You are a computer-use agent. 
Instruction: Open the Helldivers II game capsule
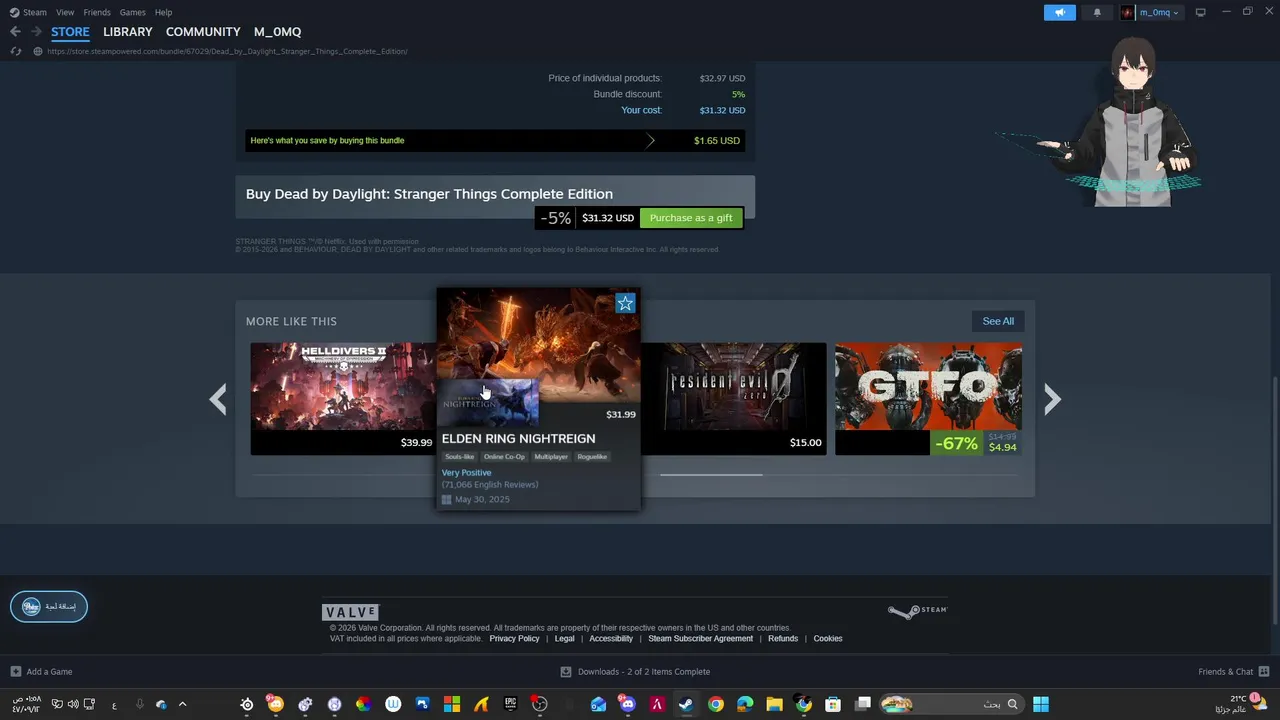(x=343, y=398)
